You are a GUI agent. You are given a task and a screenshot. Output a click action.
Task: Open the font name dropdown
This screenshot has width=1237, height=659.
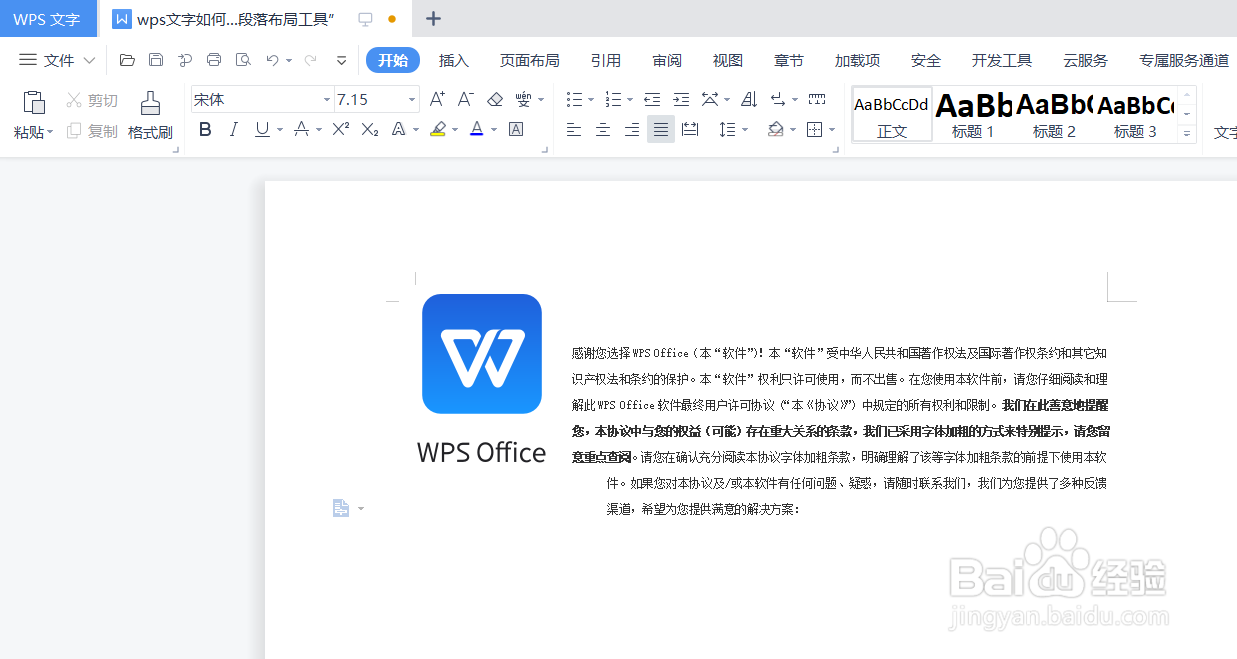(326, 99)
